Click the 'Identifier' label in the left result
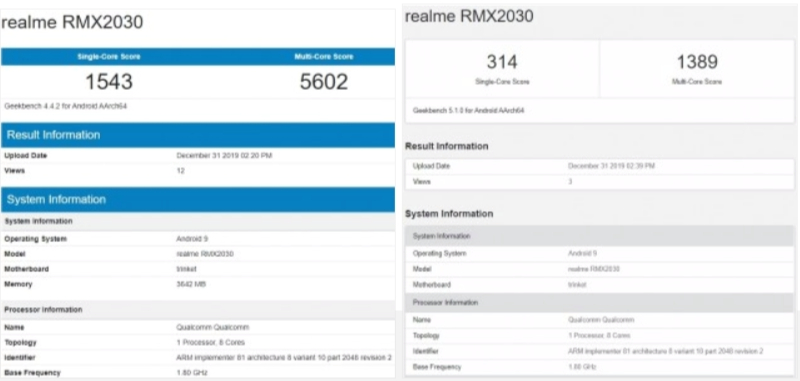The width and height of the screenshot is (800, 381). (x=20, y=358)
